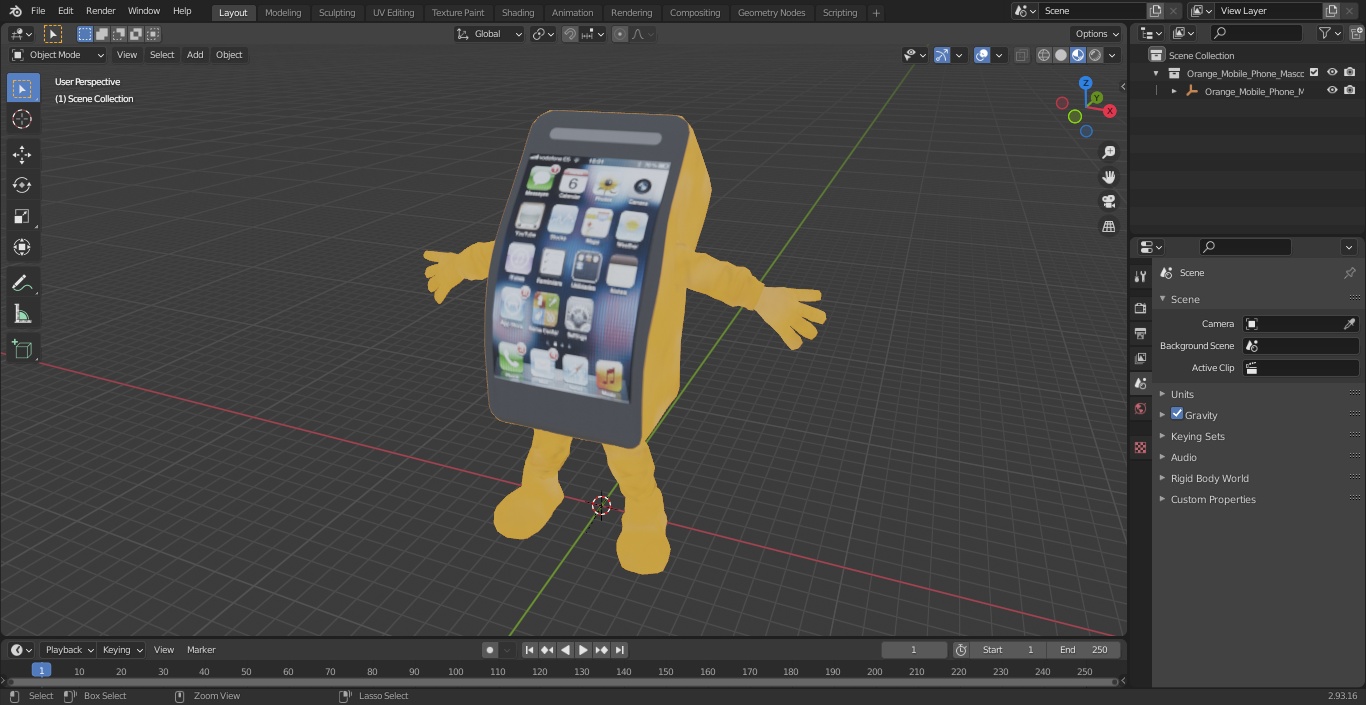Image resolution: width=1366 pixels, height=705 pixels.
Task: Toggle proportional editing in the header
Action: tap(620, 34)
